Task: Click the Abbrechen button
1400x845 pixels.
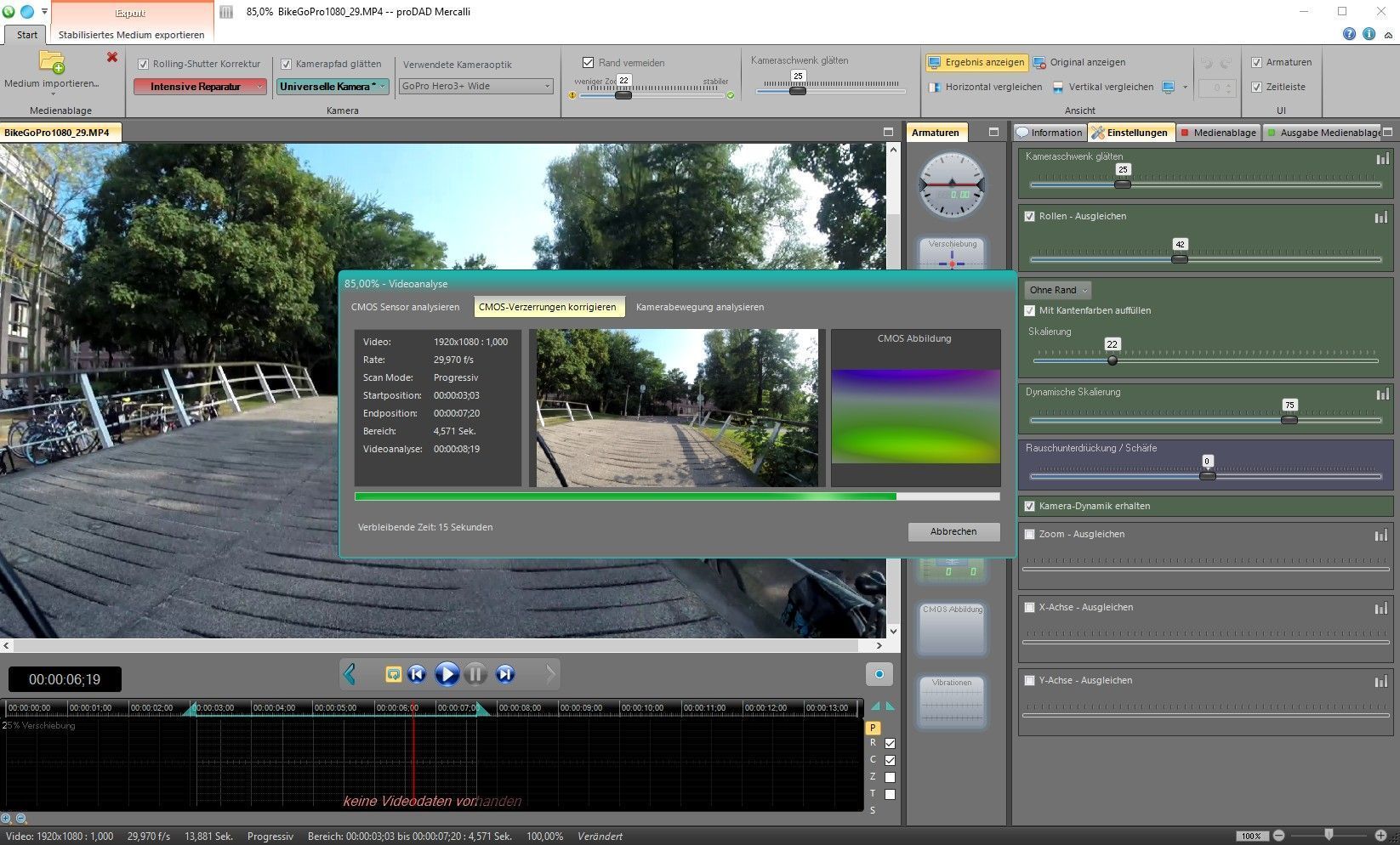Action: point(953,531)
